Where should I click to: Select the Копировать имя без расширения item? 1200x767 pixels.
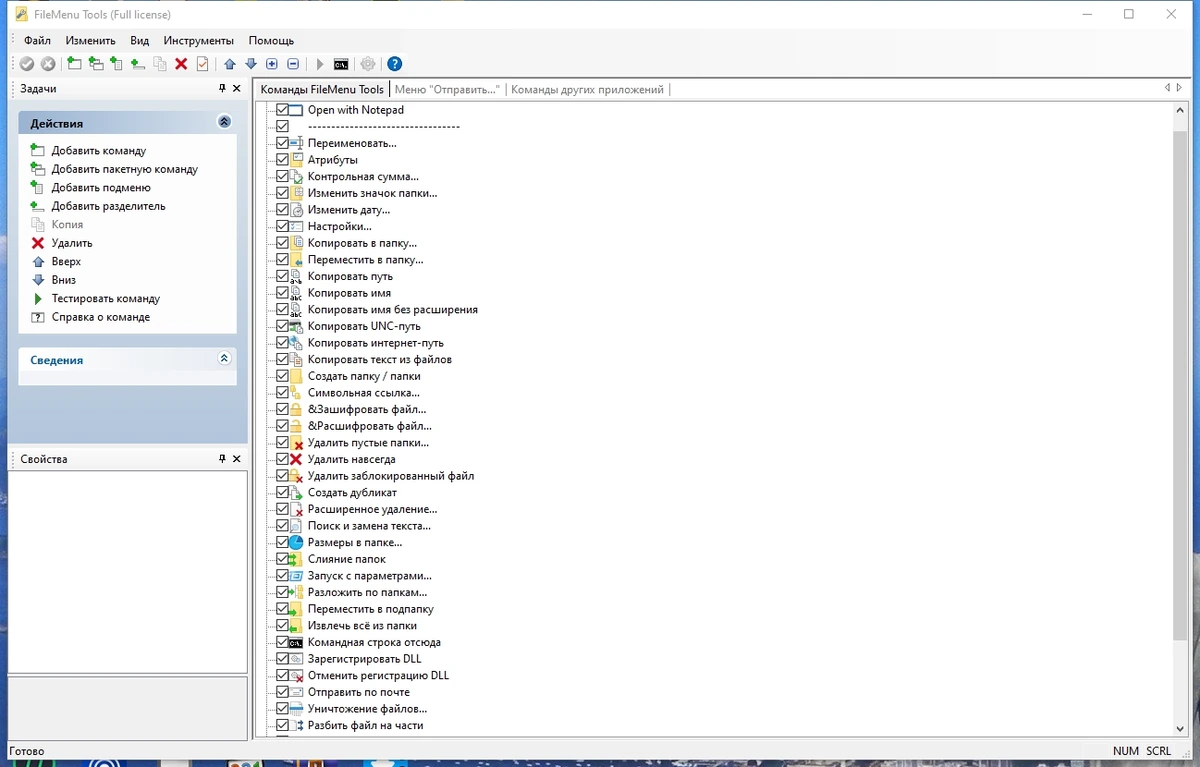393,310
